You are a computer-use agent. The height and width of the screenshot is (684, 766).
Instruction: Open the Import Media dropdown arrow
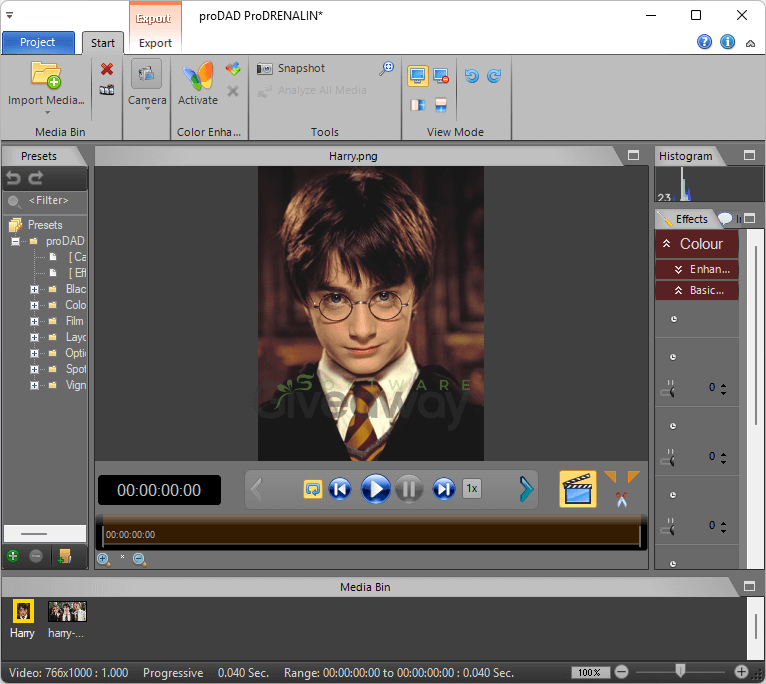[x=47, y=112]
